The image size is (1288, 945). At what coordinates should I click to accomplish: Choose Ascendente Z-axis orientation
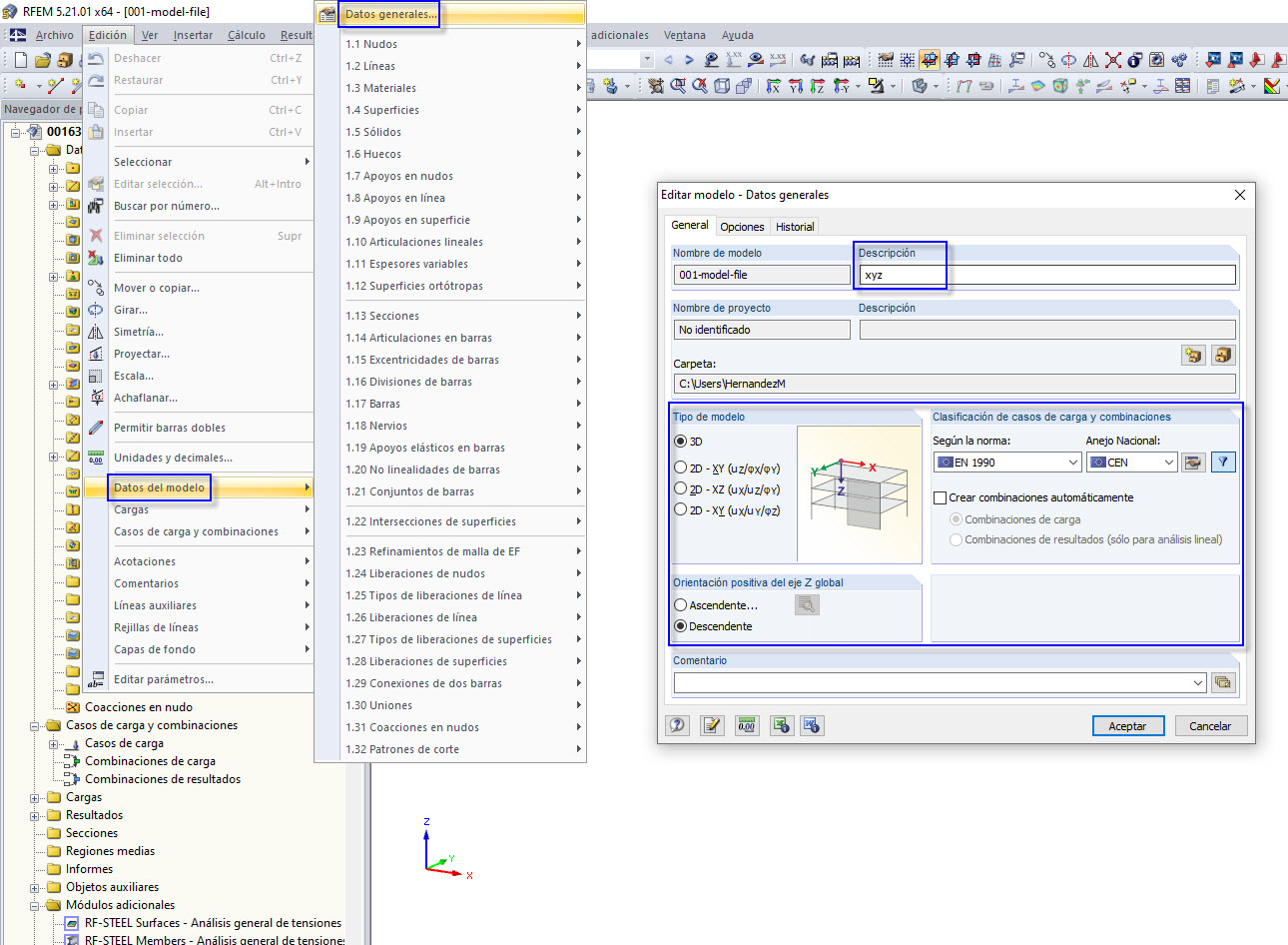(x=681, y=605)
